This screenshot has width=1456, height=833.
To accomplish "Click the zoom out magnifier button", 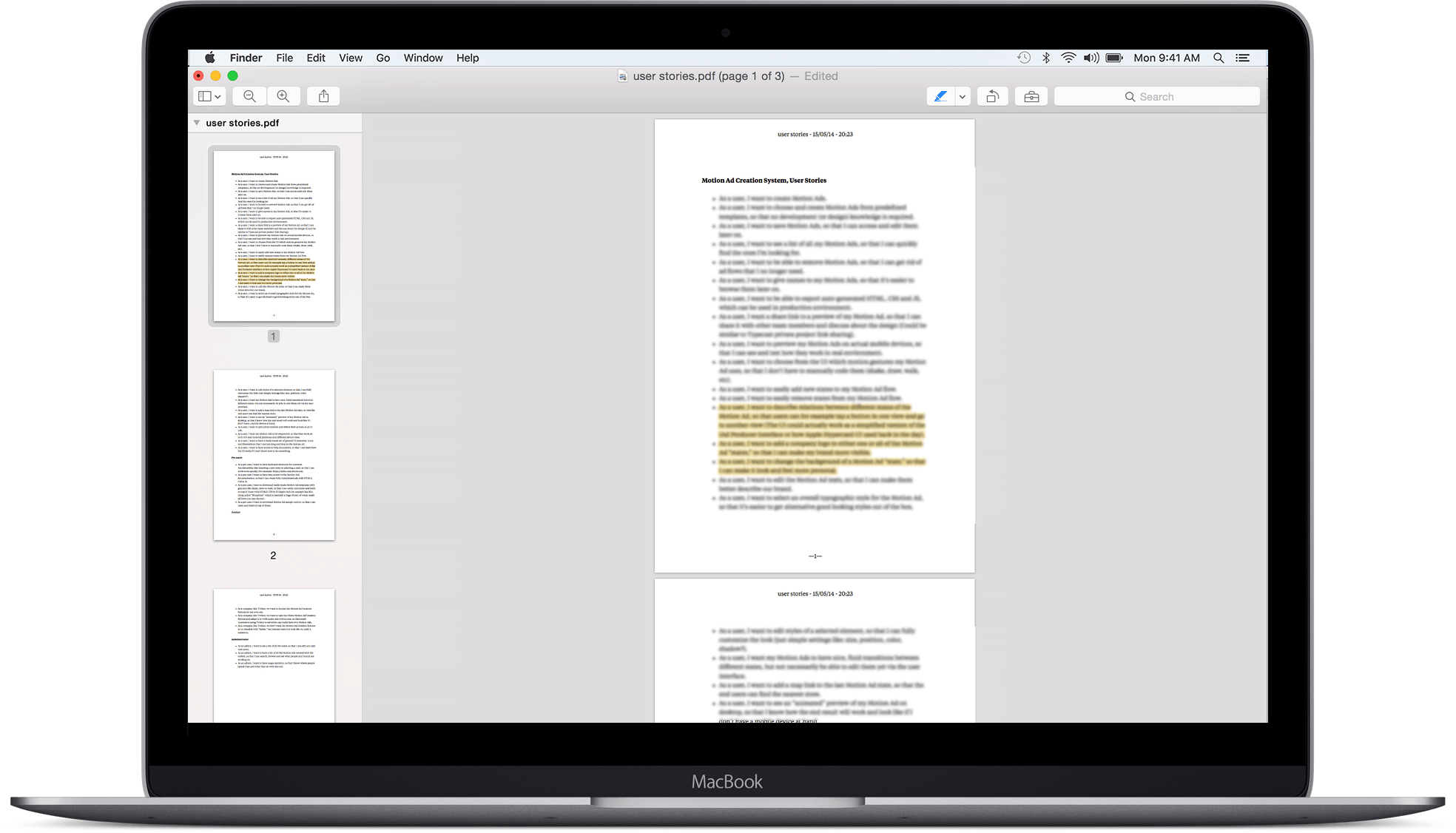I will click(x=249, y=96).
